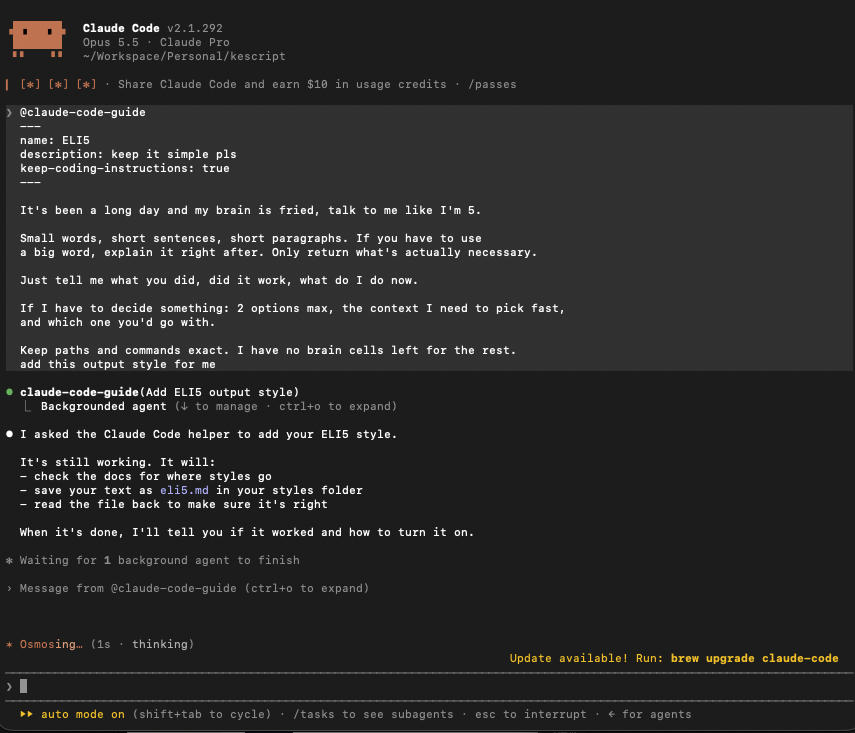Click the first [*] passes token
This screenshot has width=855, height=733.
[x=30, y=85]
